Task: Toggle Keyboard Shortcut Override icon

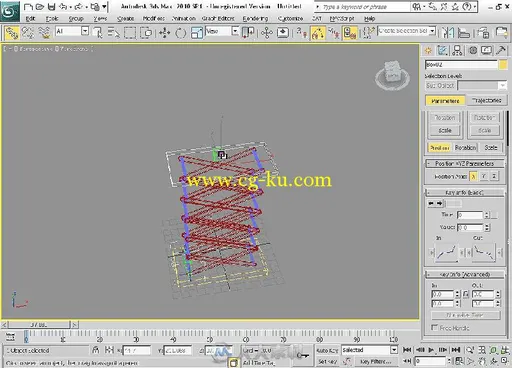Action: tap(283, 33)
